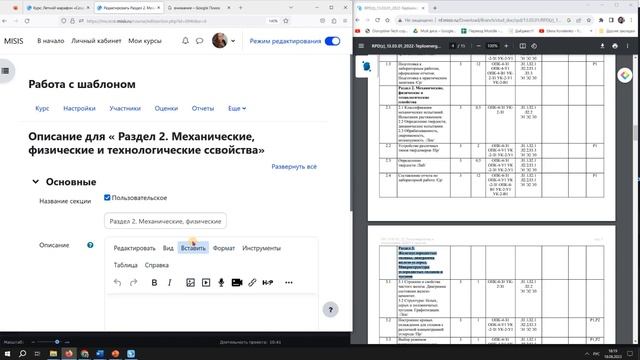Apply italic formatting in editor toolbar
The image size is (640, 360).
click(x=170, y=282)
